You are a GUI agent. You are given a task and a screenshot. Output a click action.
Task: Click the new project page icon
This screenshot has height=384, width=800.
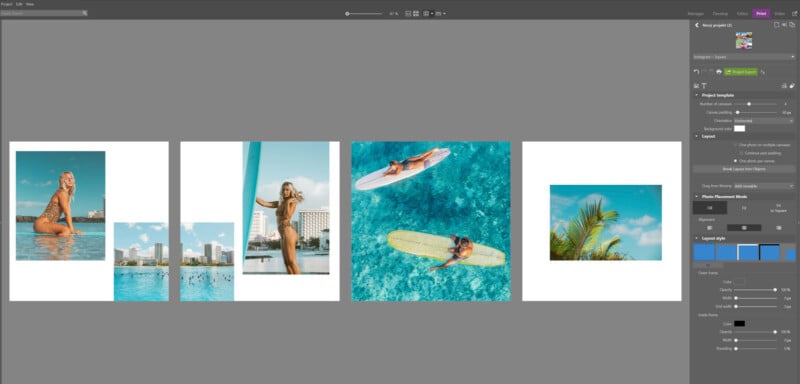tap(776, 25)
